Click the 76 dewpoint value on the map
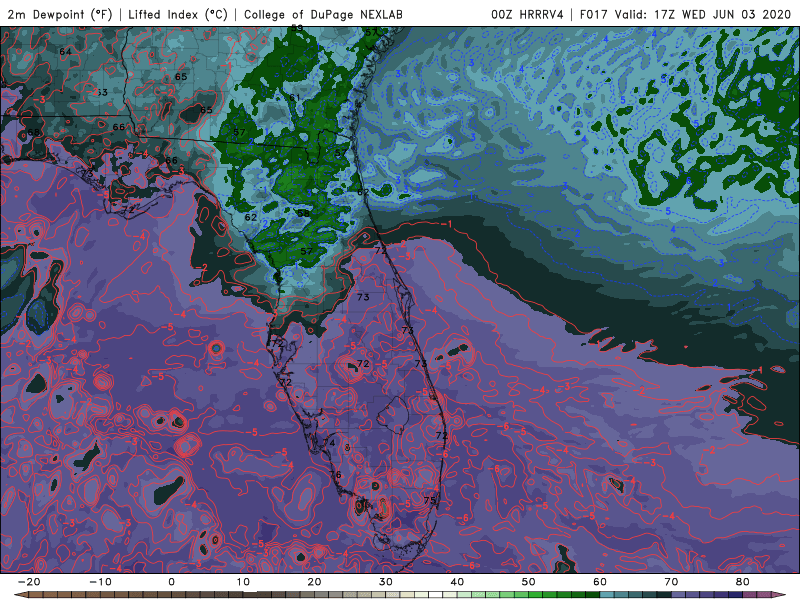 pos(335,474)
